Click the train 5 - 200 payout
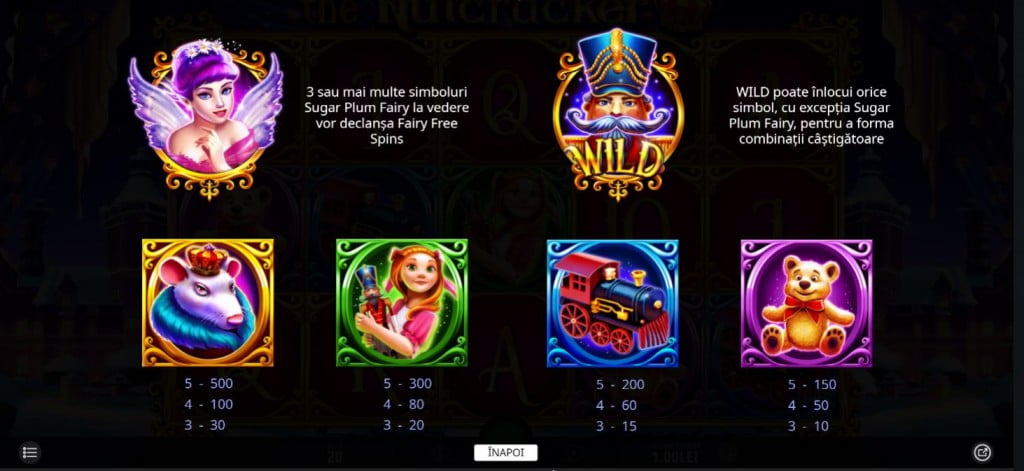The width and height of the screenshot is (1024, 471). pos(620,385)
